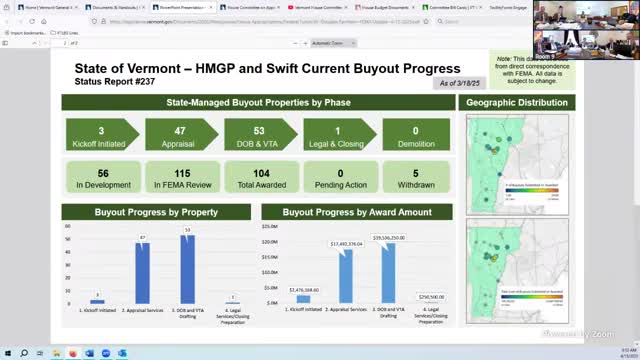Click the 5 Withdrawn tile

416,177
